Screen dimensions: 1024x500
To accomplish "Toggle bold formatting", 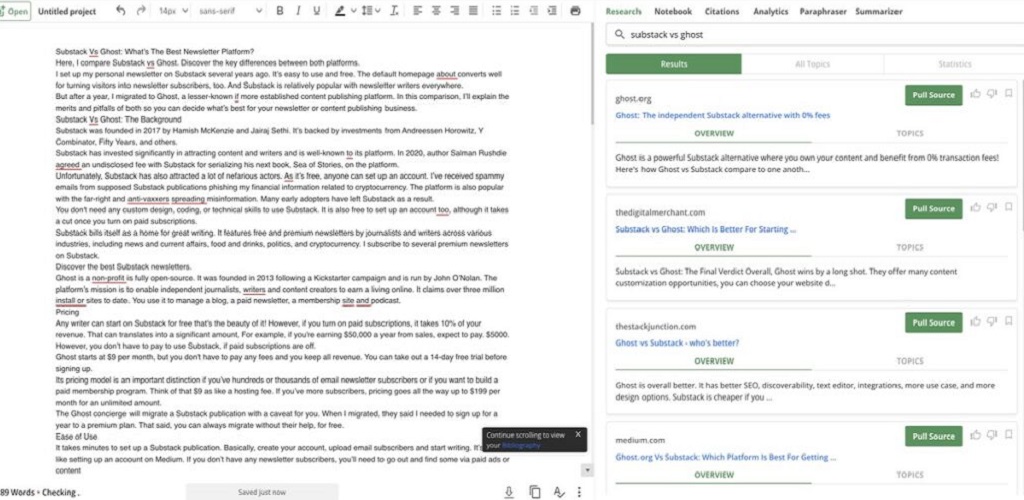I will pyautogui.click(x=280, y=11).
